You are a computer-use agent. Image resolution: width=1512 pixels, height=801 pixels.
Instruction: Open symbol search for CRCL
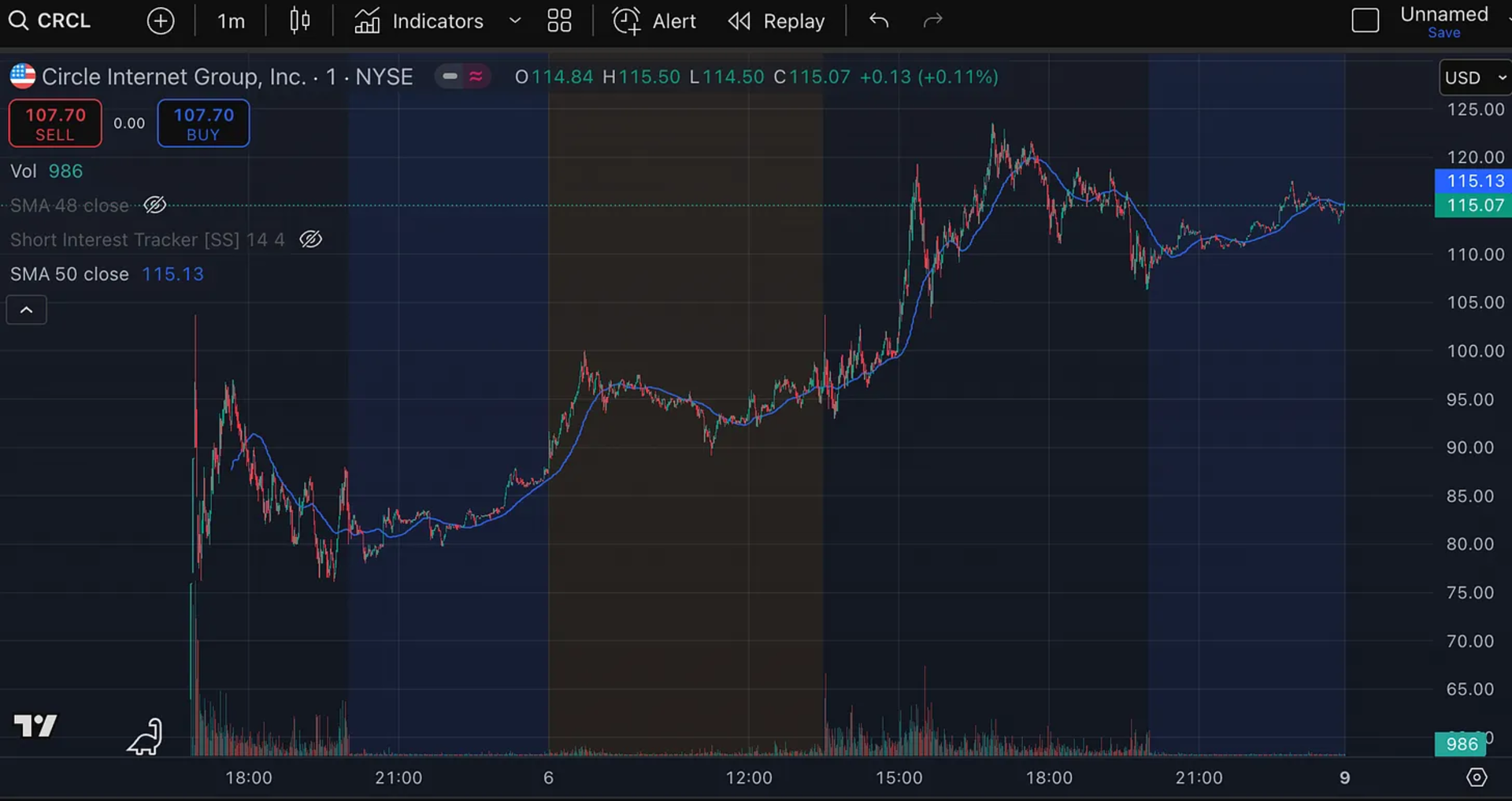click(x=50, y=20)
